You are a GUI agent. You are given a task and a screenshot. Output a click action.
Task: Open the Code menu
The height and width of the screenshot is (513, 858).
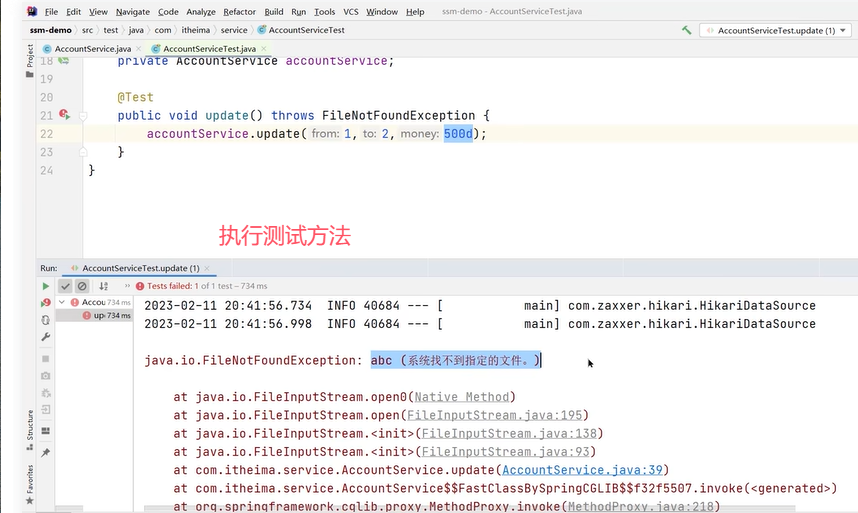(x=168, y=11)
